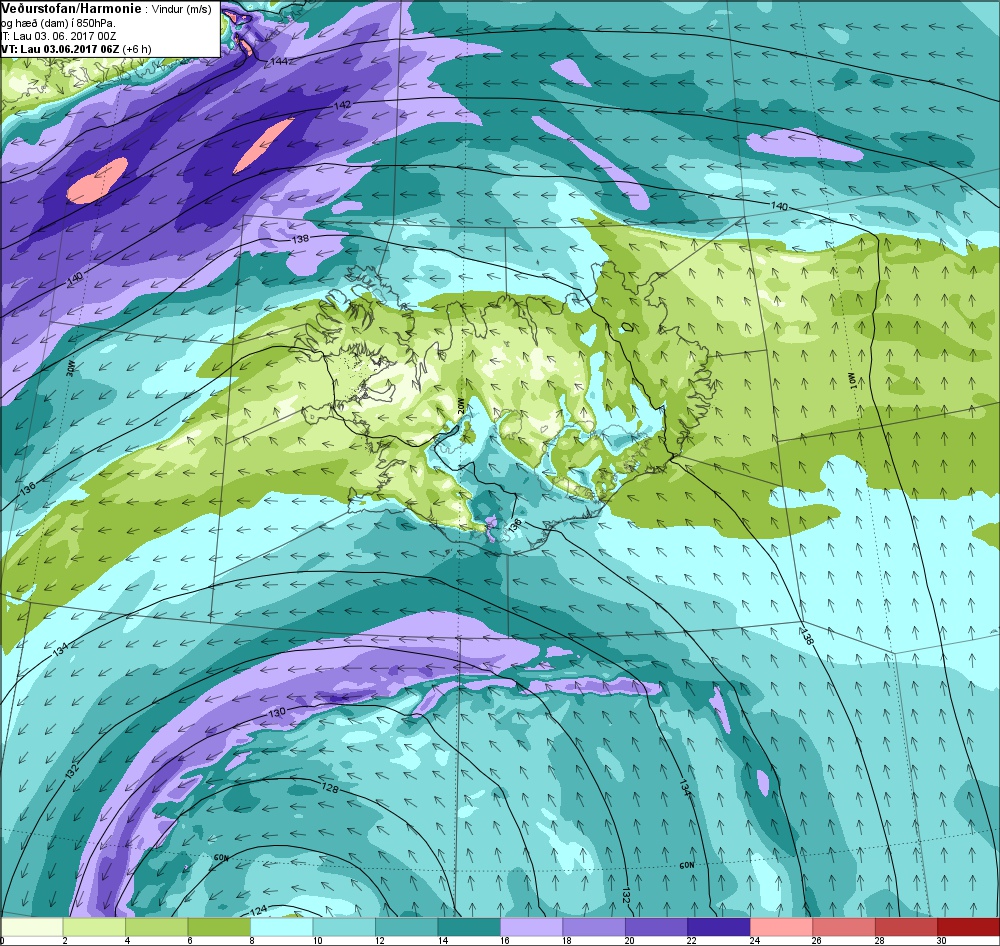Click the "20W" longitude label over Iceland
Image resolution: width=1000 pixels, height=946 pixels.
(x=460, y=407)
